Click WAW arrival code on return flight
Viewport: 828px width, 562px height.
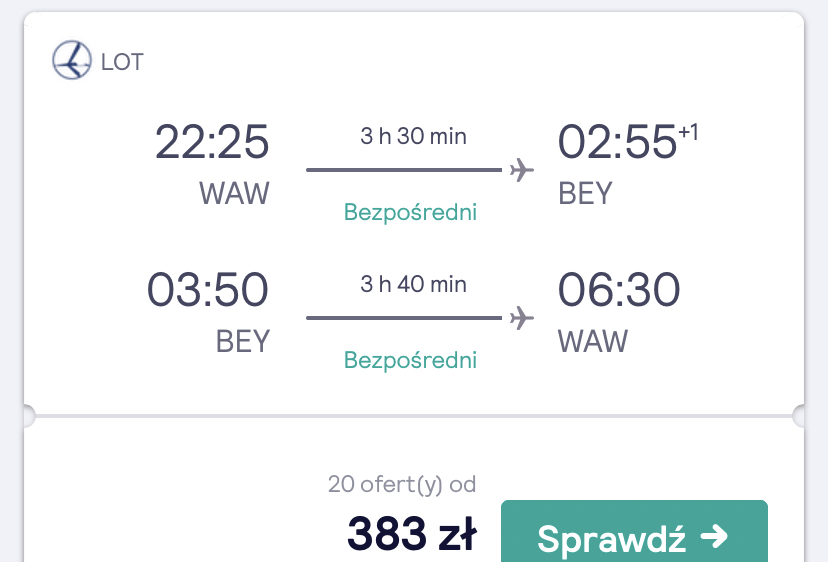593,341
